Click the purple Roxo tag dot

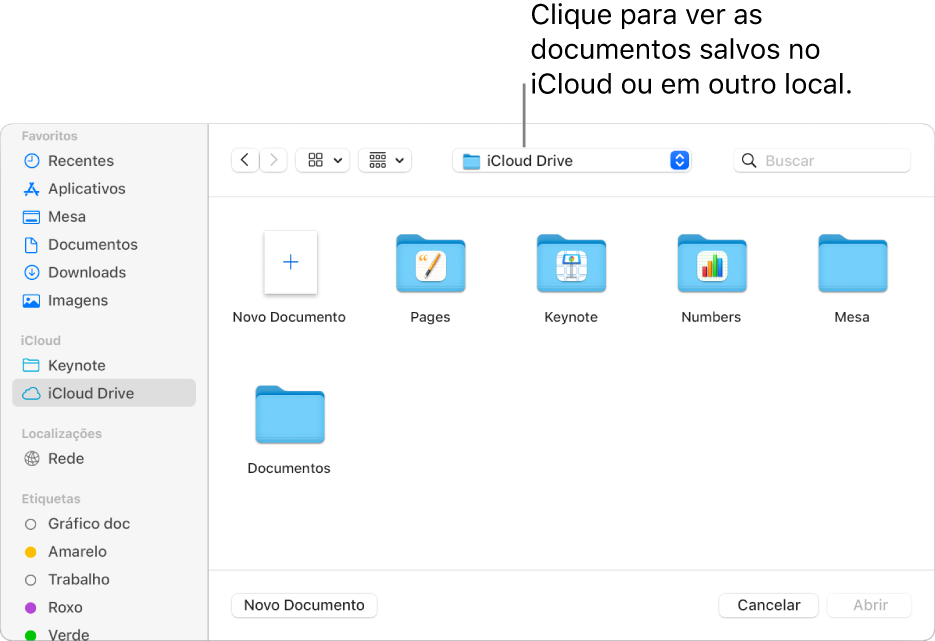[x=30, y=608]
